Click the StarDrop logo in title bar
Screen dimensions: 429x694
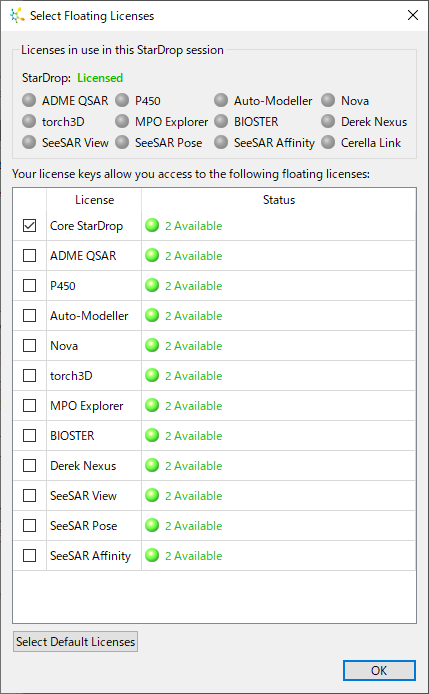point(17,15)
